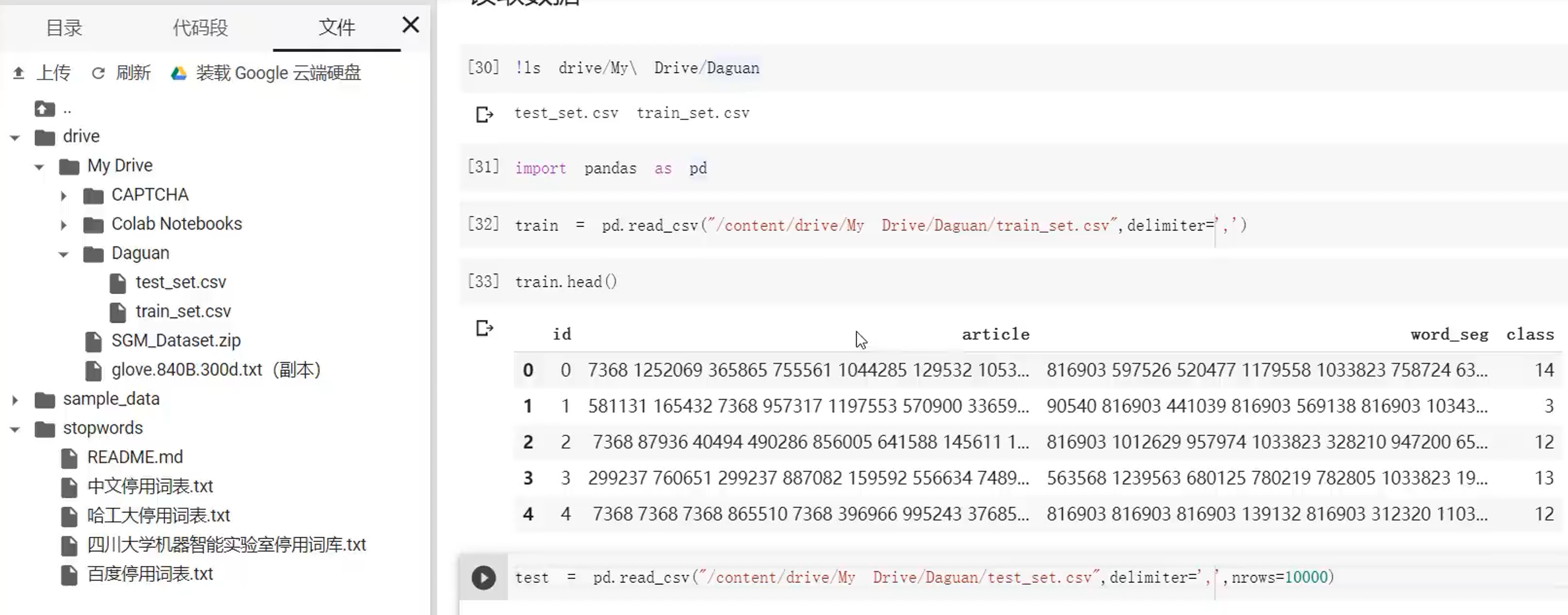Click output icon of train.head cell
The image size is (1568, 615).
pyautogui.click(x=484, y=328)
